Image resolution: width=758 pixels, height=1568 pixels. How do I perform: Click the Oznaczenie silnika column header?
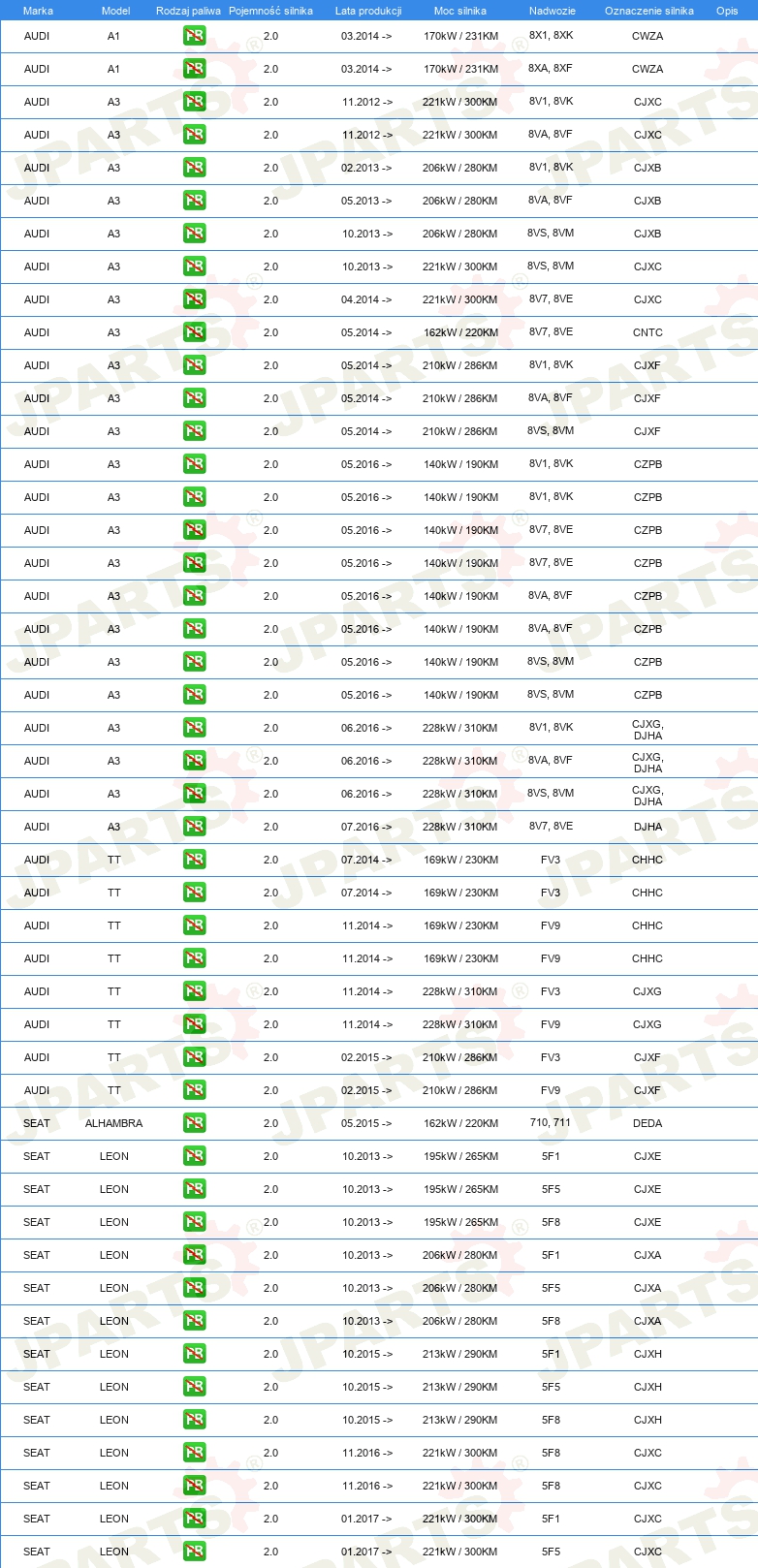649,11
